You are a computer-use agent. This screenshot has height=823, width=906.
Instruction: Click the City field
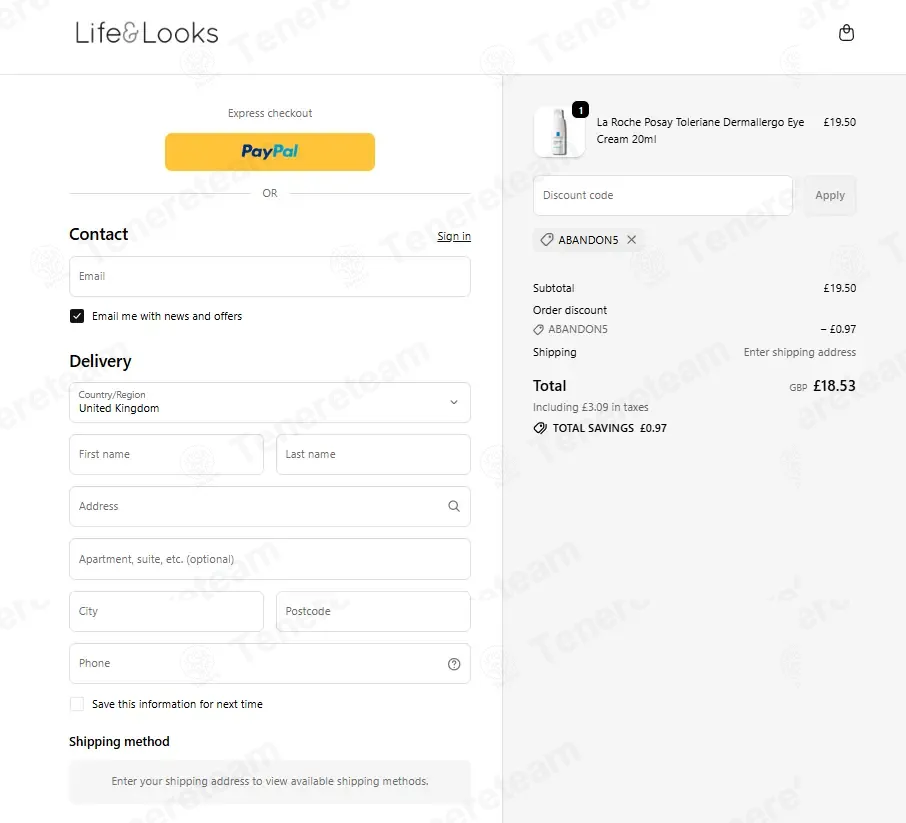[166, 611]
